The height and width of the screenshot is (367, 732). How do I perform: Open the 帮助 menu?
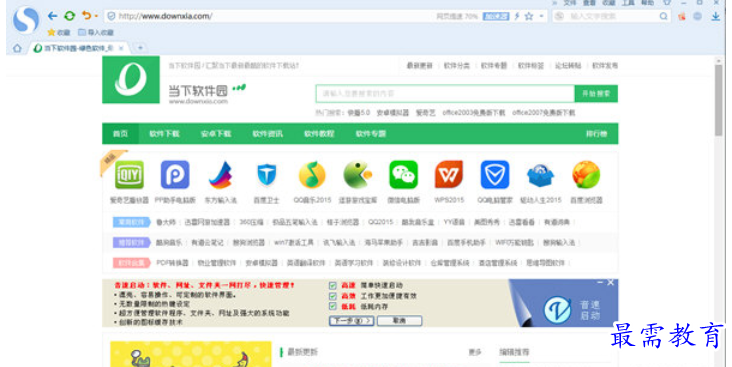point(648,3)
